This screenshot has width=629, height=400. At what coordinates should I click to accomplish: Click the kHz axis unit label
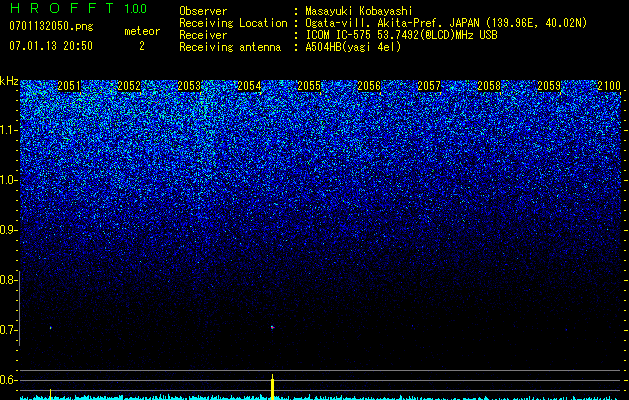coord(9,81)
